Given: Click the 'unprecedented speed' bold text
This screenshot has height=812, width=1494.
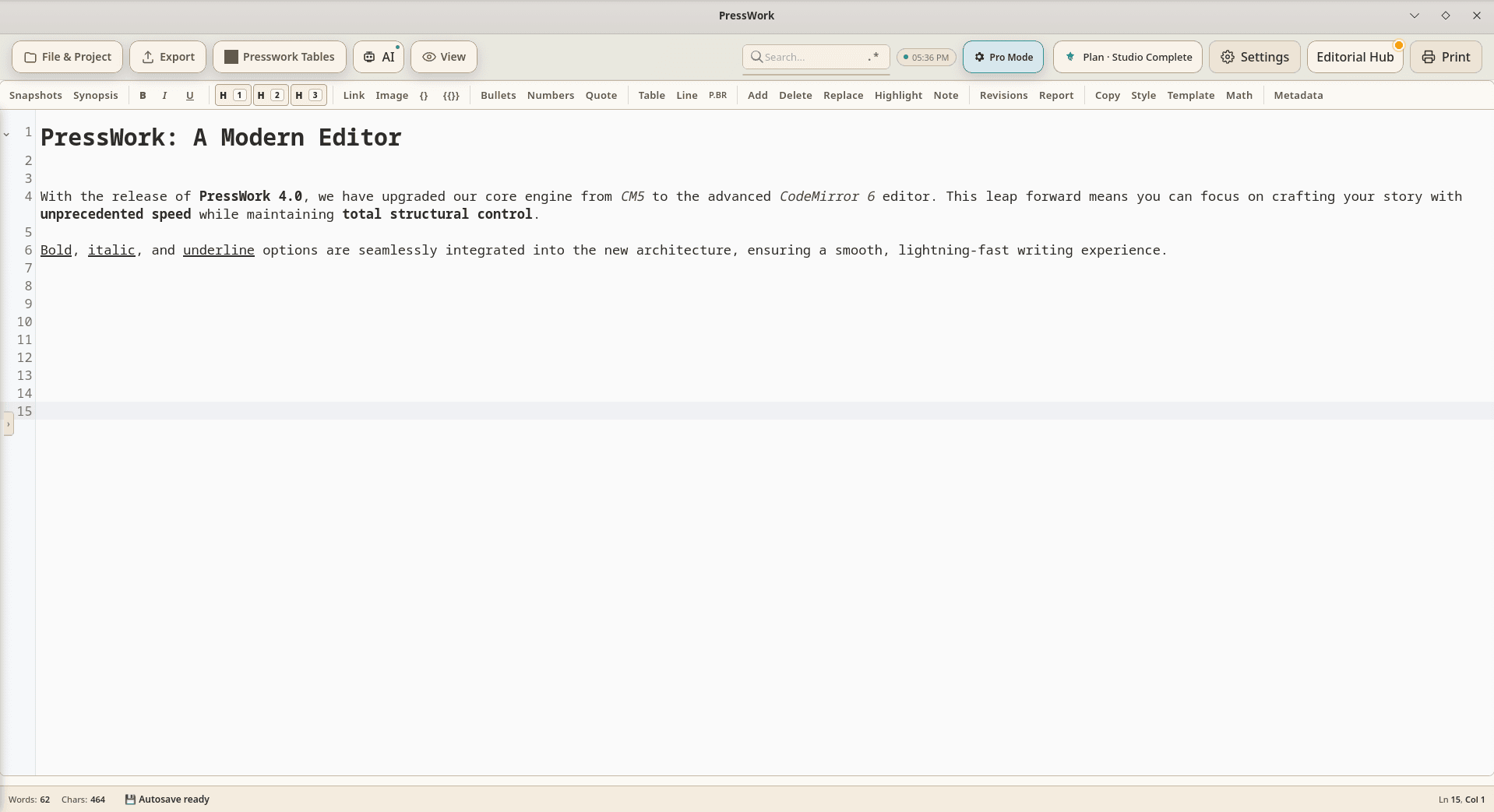Looking at the screenshot, I should [x=115, y=214].
